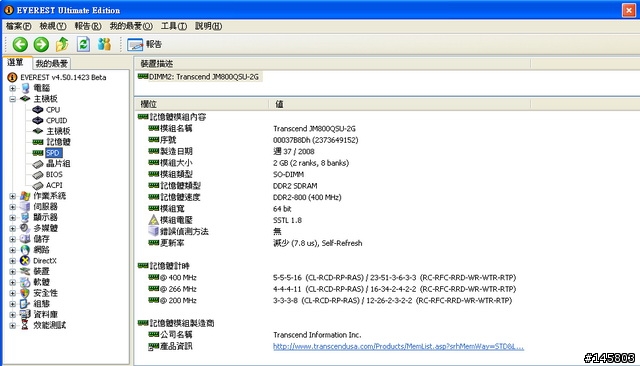Expand the 安全性 tree node
The height and width of the screenshot is (366, 640).
(13, 293)
